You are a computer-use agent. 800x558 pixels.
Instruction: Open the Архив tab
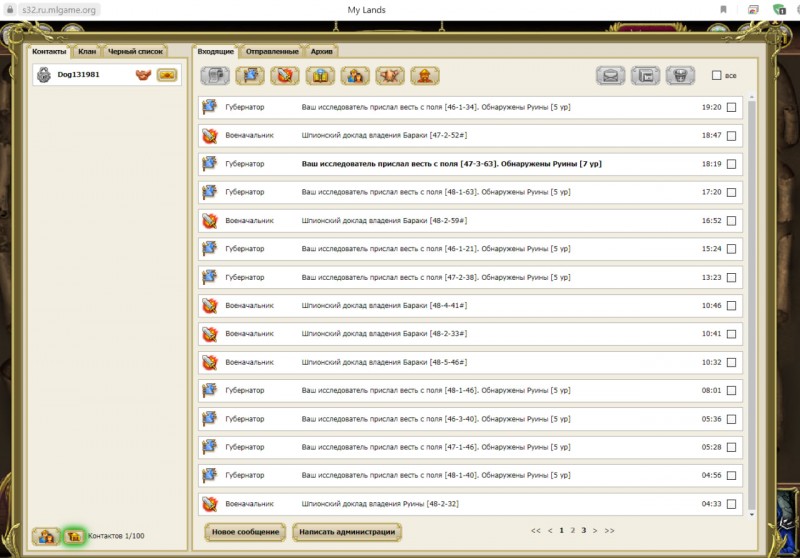[x=321, y=51]
